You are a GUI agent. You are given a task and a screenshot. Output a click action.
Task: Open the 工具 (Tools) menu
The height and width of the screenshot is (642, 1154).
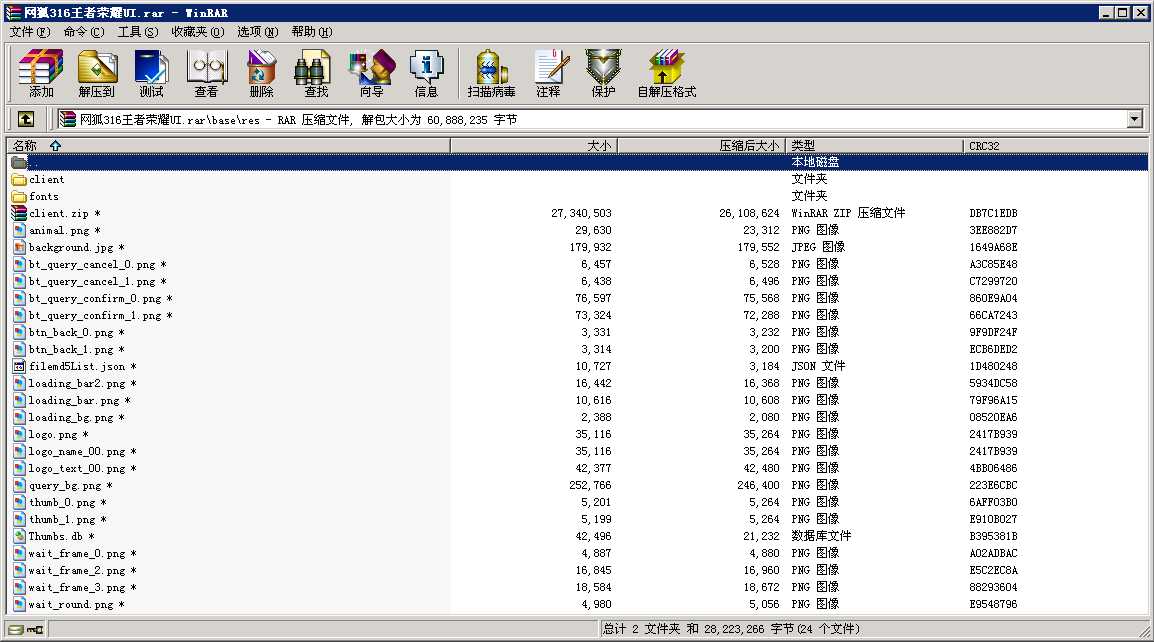pyautogui.click(x=138, y=32)
